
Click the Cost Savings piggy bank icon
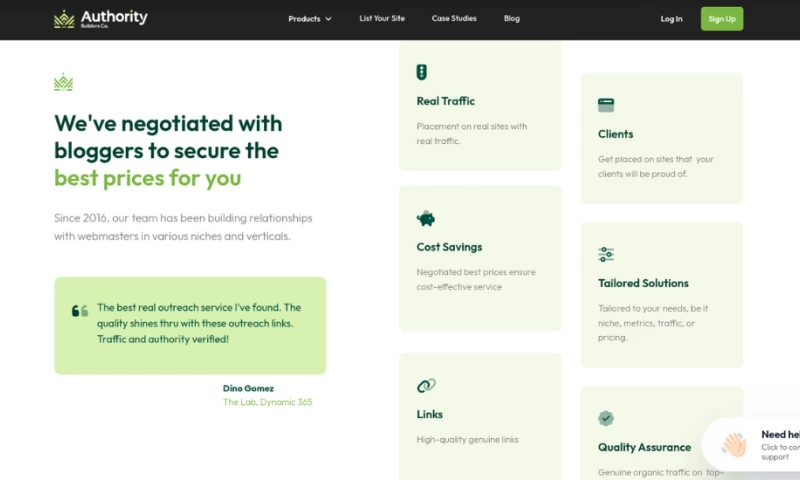point(425,218)
